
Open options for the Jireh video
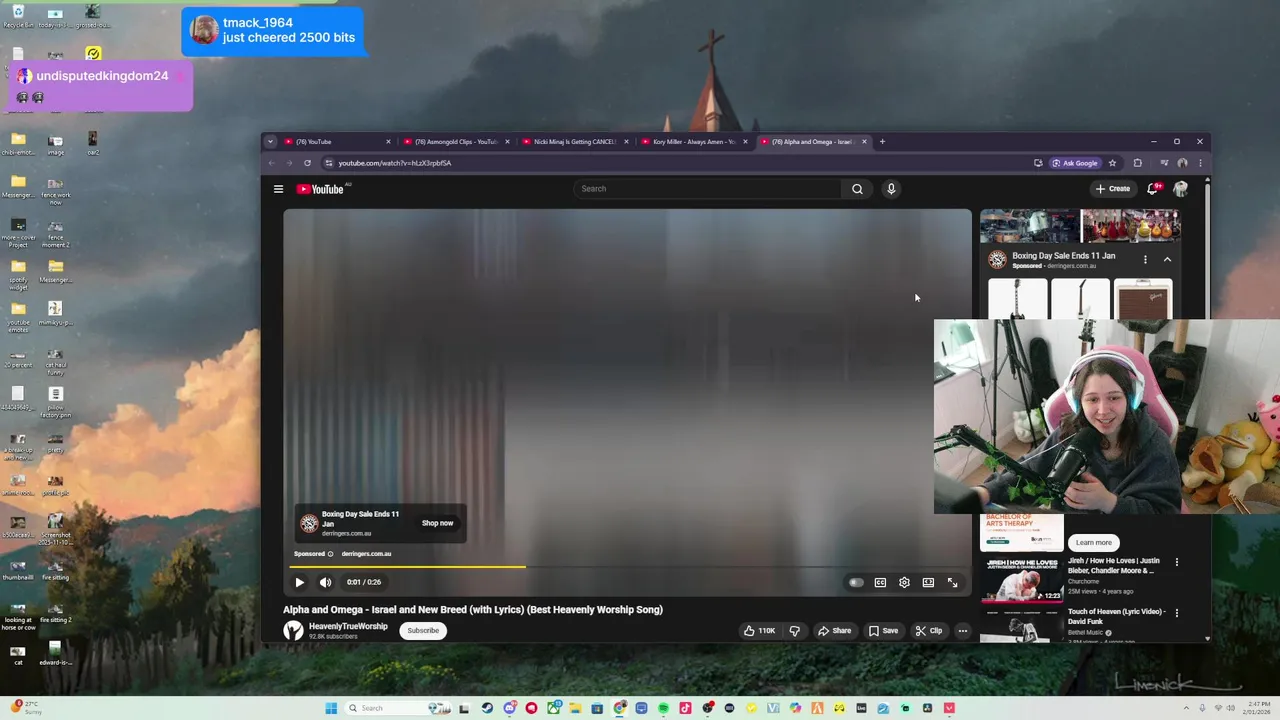click(1176, 562)
